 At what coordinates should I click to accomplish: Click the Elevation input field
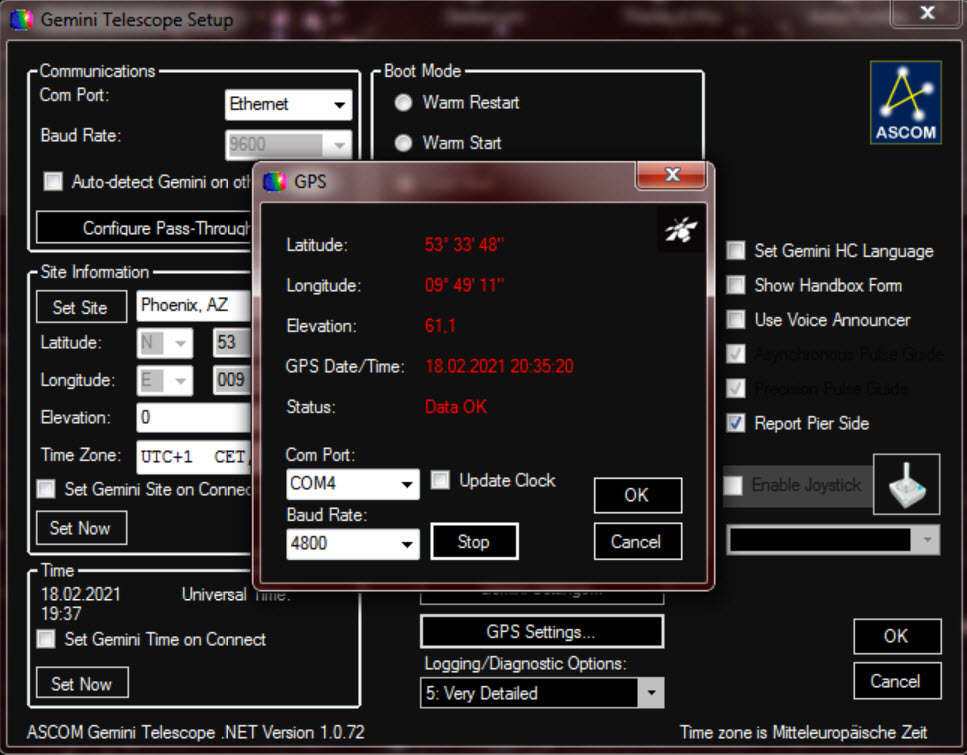(194, 418)
